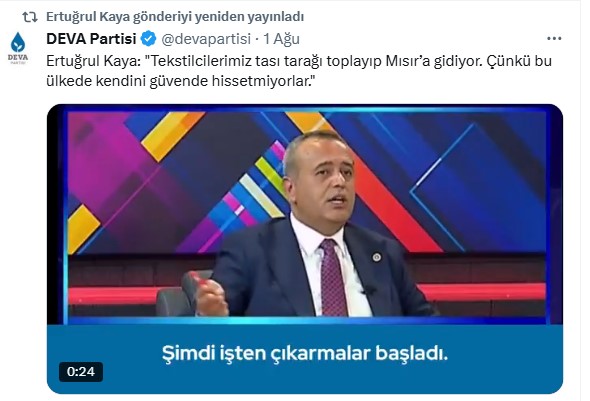Open the DEVA Partisi profile avatar

tap(18, 47)
